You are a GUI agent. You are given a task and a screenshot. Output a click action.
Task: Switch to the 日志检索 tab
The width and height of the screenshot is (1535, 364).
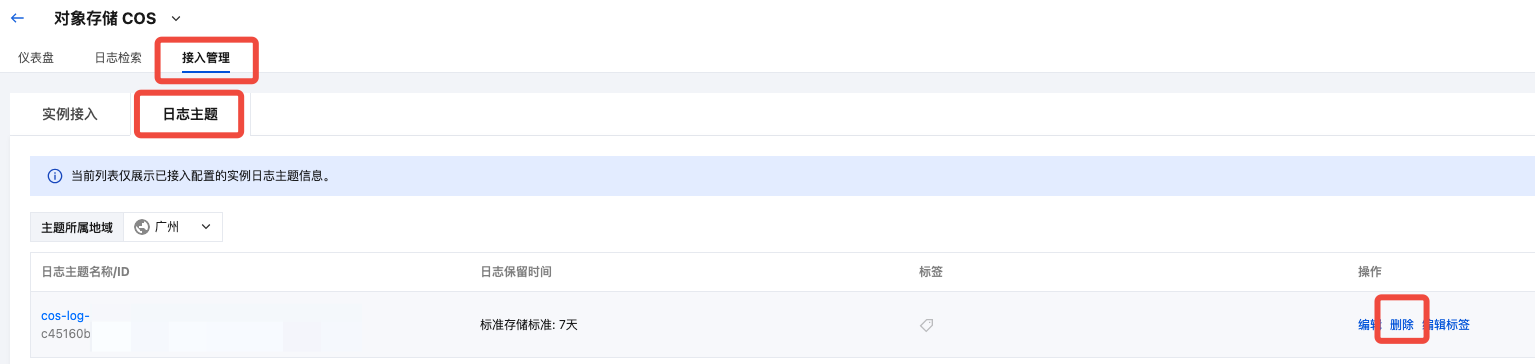(x=118, y=58)
